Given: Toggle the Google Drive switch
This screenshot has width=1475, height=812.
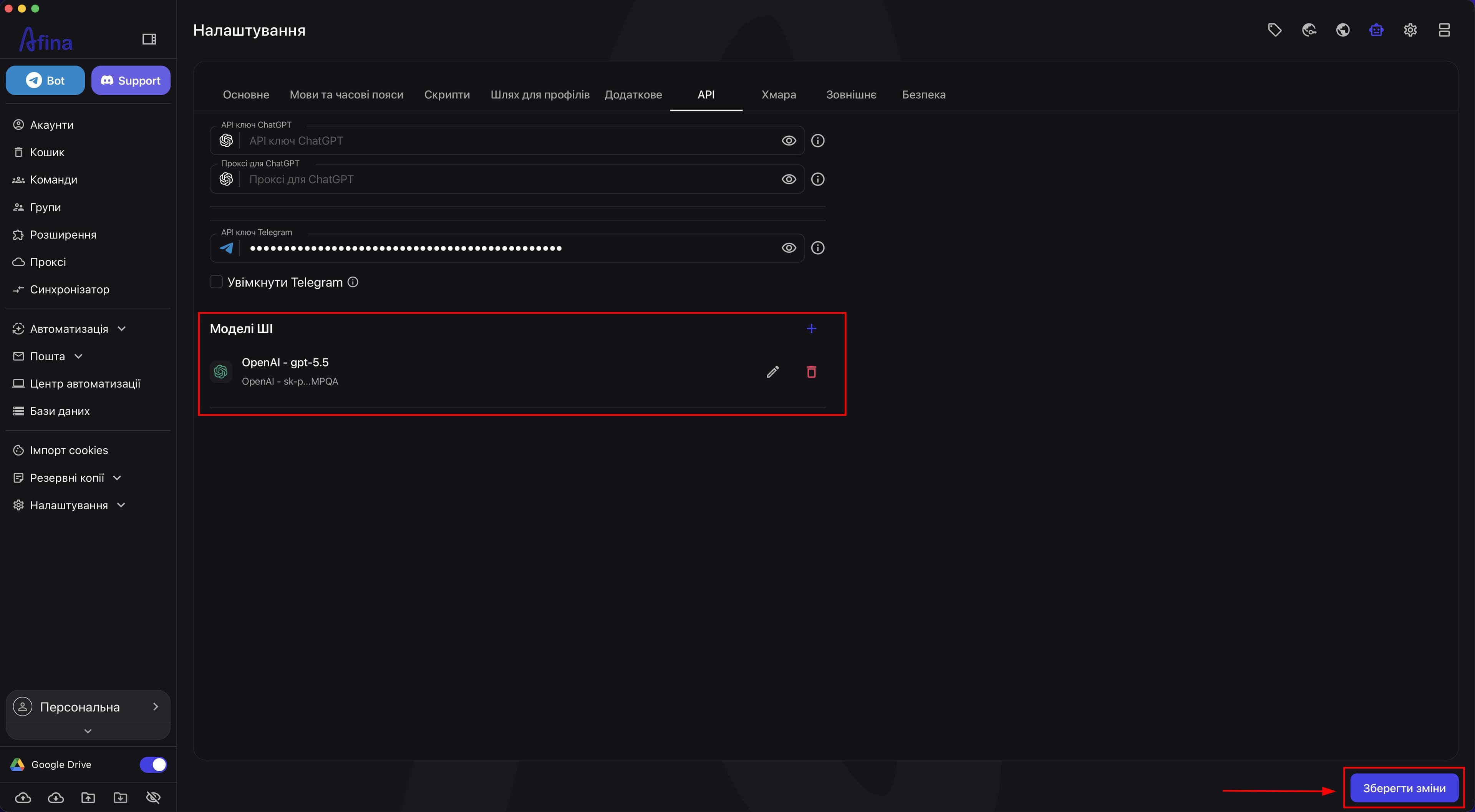Looking at the screenshot, I should click(153, 764).
